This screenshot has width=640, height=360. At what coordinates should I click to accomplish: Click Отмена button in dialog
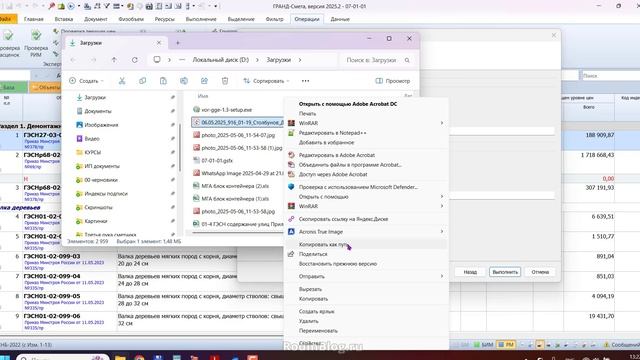tap(540, 272)
